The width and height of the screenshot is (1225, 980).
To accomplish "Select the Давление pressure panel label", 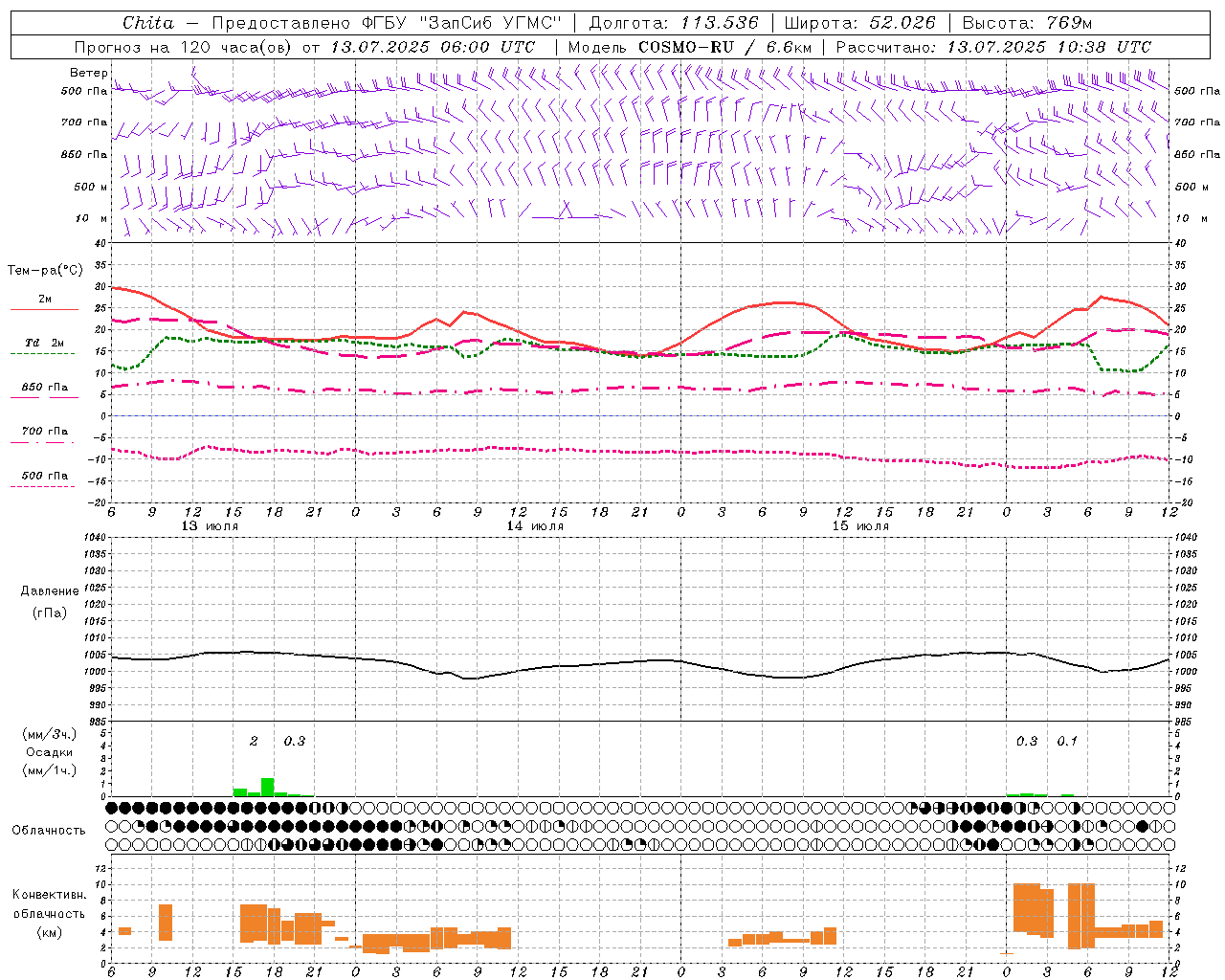I will pos(50,591).
